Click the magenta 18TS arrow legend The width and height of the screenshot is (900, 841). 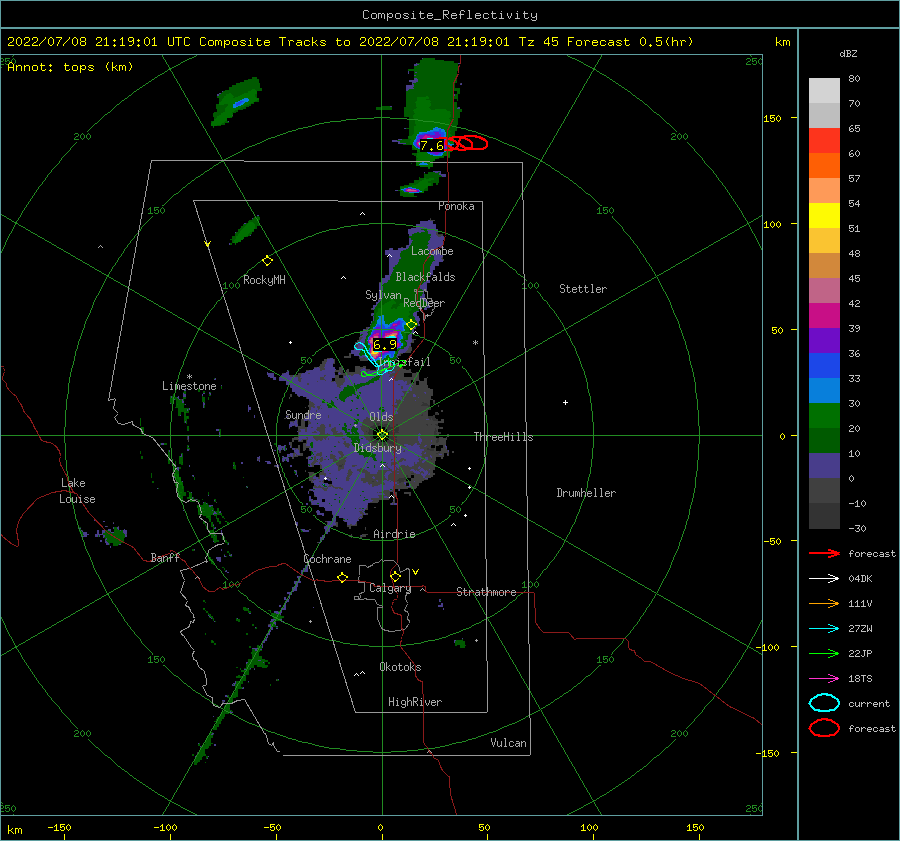[x=824, y=679]
